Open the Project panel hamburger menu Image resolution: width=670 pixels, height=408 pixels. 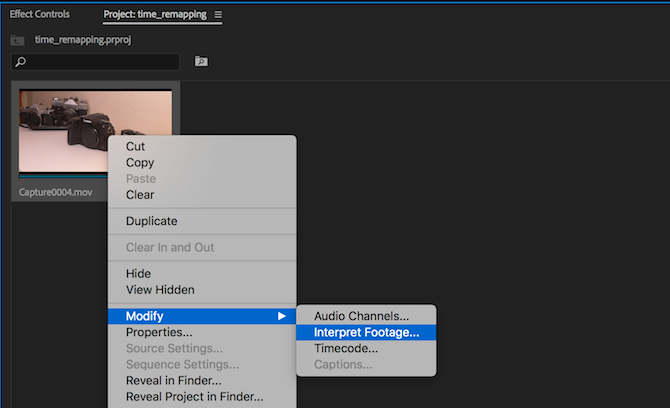(x=218, y=15)
